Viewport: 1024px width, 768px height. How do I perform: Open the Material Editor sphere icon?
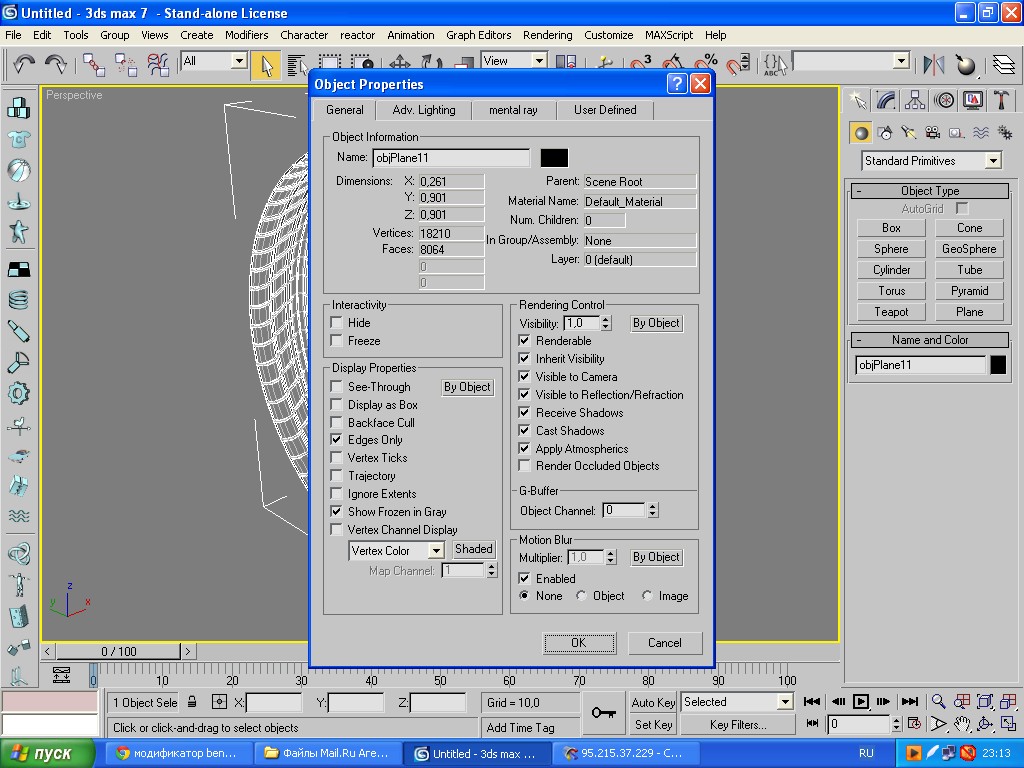[965, 64]
